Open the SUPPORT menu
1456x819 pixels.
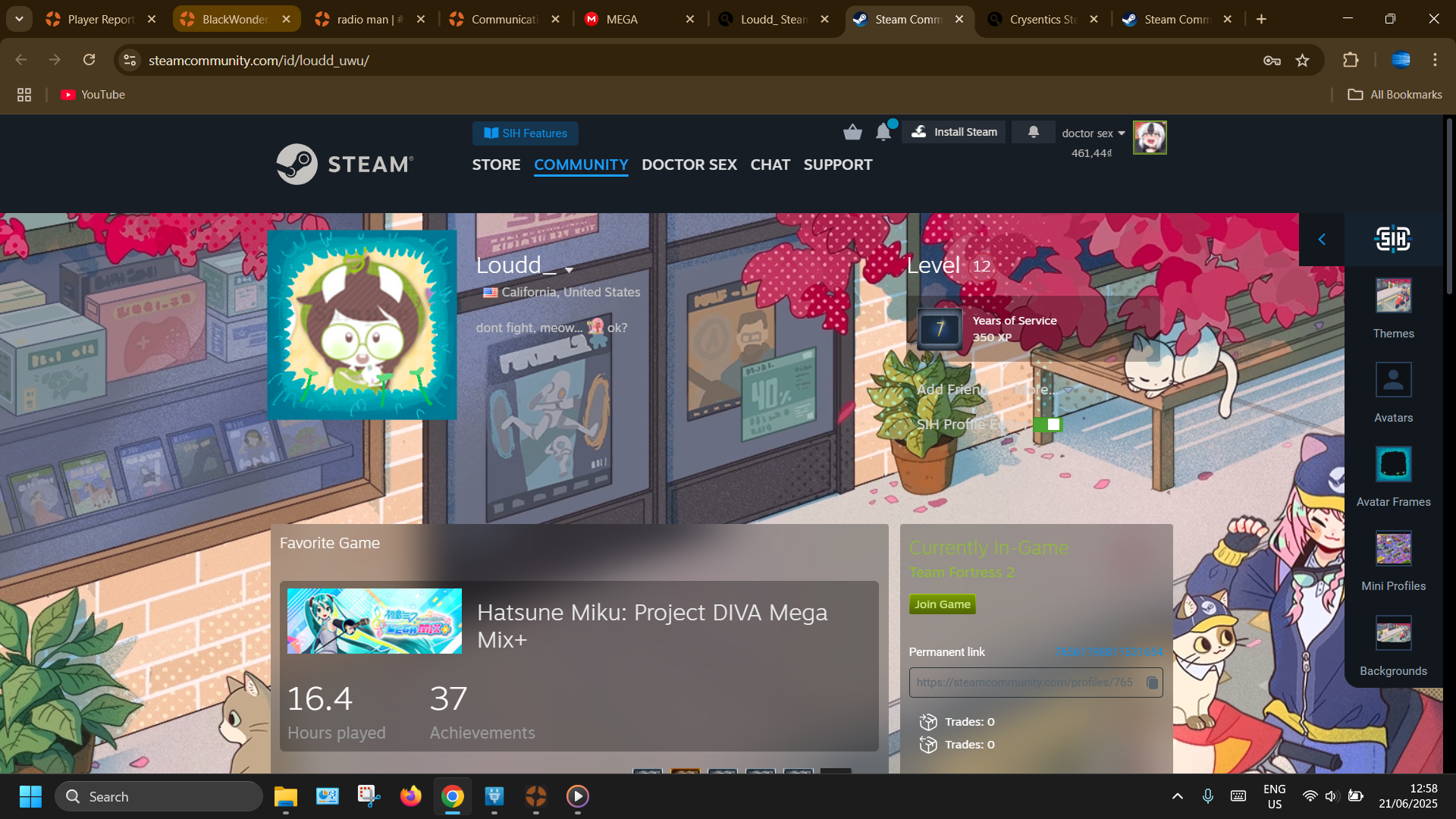838,165
